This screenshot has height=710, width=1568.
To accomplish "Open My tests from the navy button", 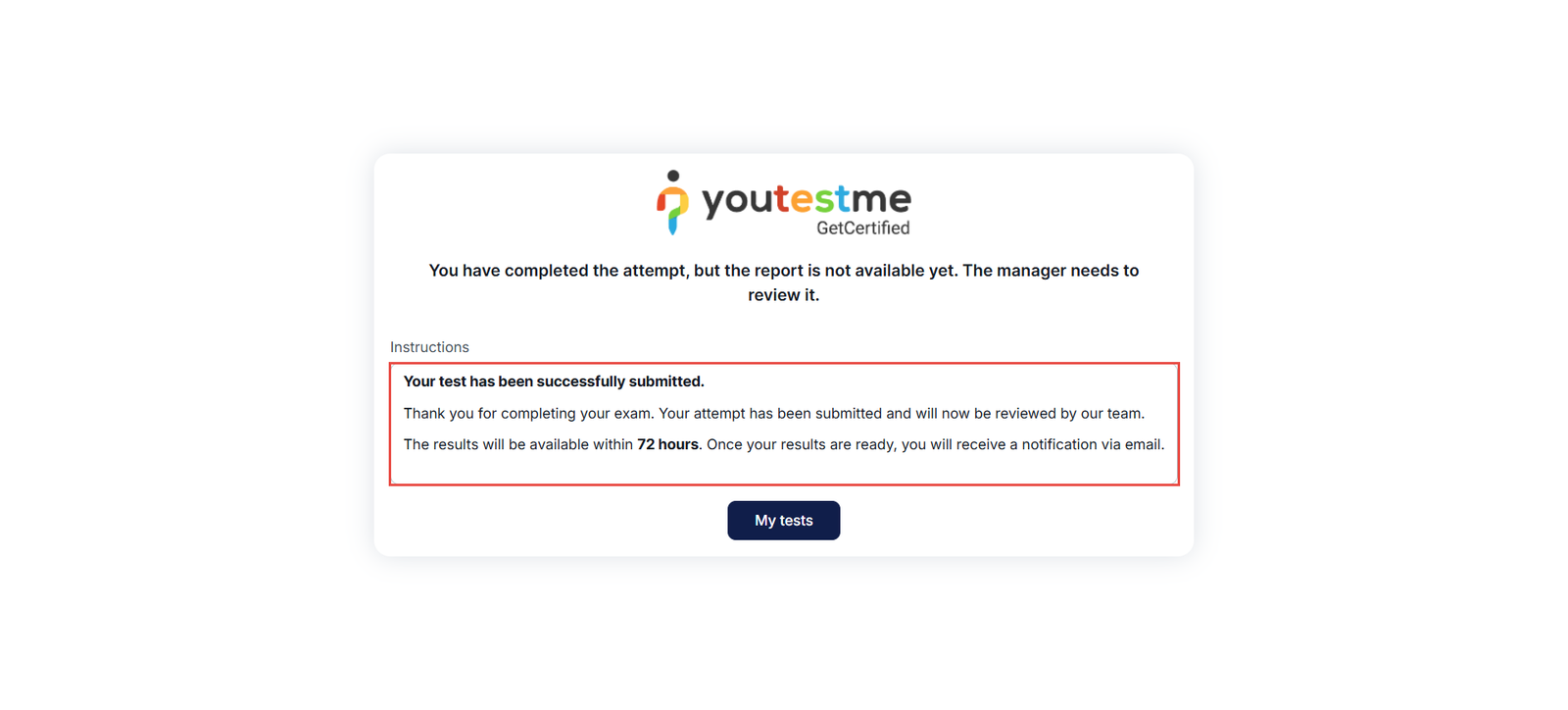I will tap(783, 520).
